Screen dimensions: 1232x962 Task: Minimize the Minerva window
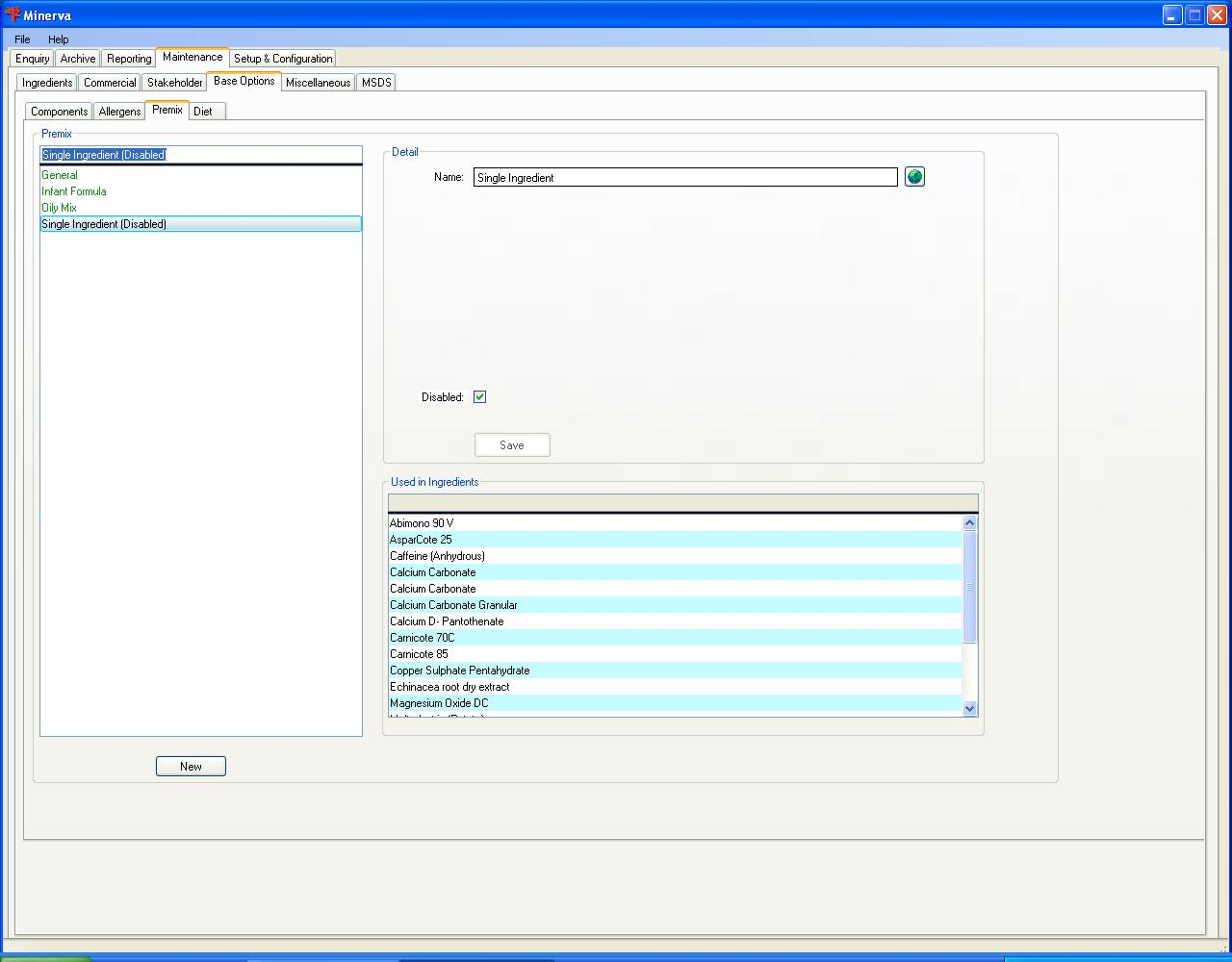point(1171,15)
